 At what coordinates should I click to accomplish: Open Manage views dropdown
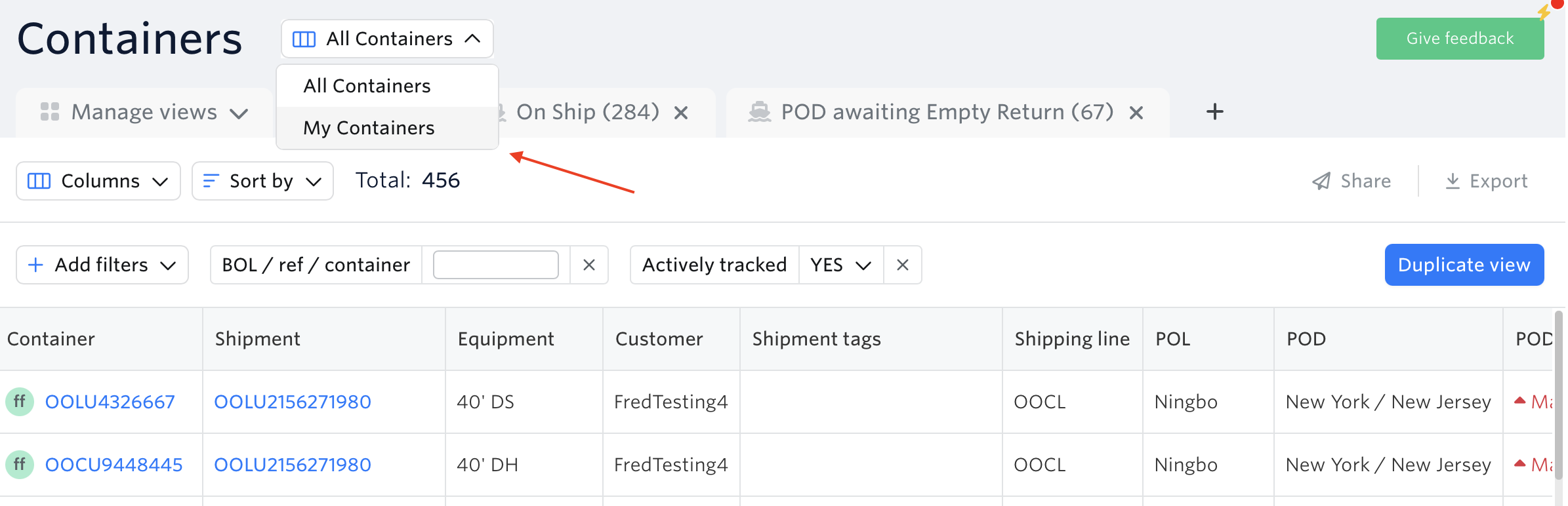(x=144, y=113)
